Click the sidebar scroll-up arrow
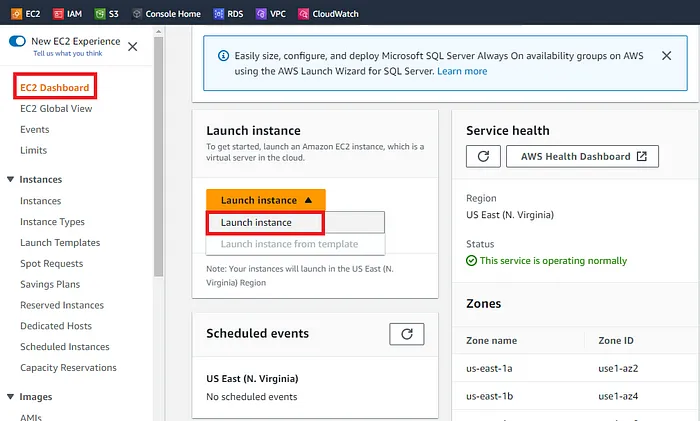700x421 pixels. point(158,31)
